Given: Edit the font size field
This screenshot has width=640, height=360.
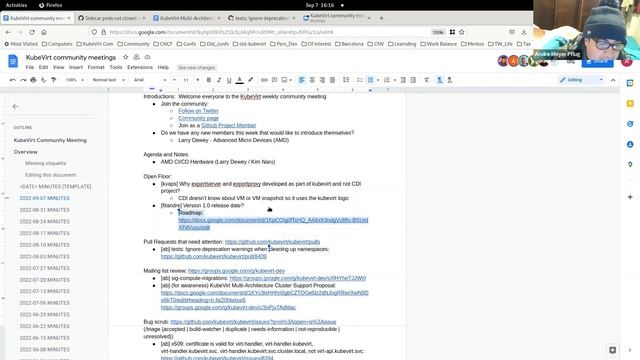Looking at the screenshot, I should point(186,80).
